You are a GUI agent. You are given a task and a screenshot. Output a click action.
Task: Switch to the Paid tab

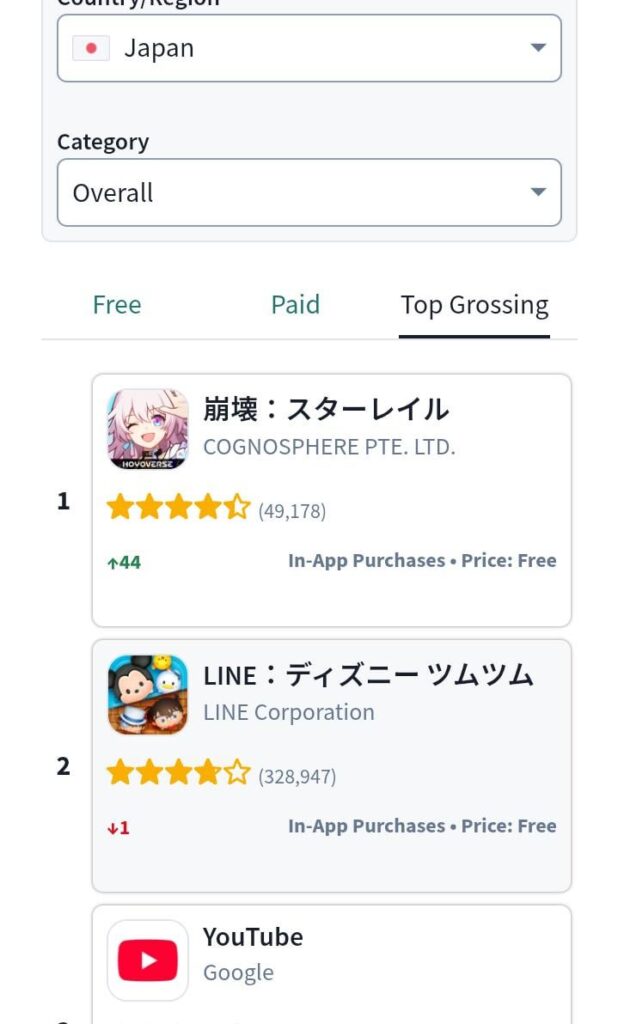coord(295,305)
